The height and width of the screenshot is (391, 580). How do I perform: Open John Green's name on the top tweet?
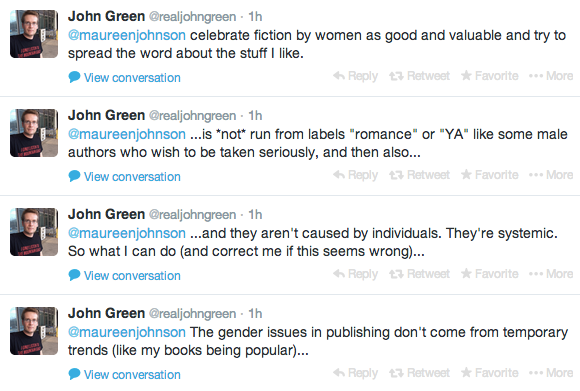(107, 17)
